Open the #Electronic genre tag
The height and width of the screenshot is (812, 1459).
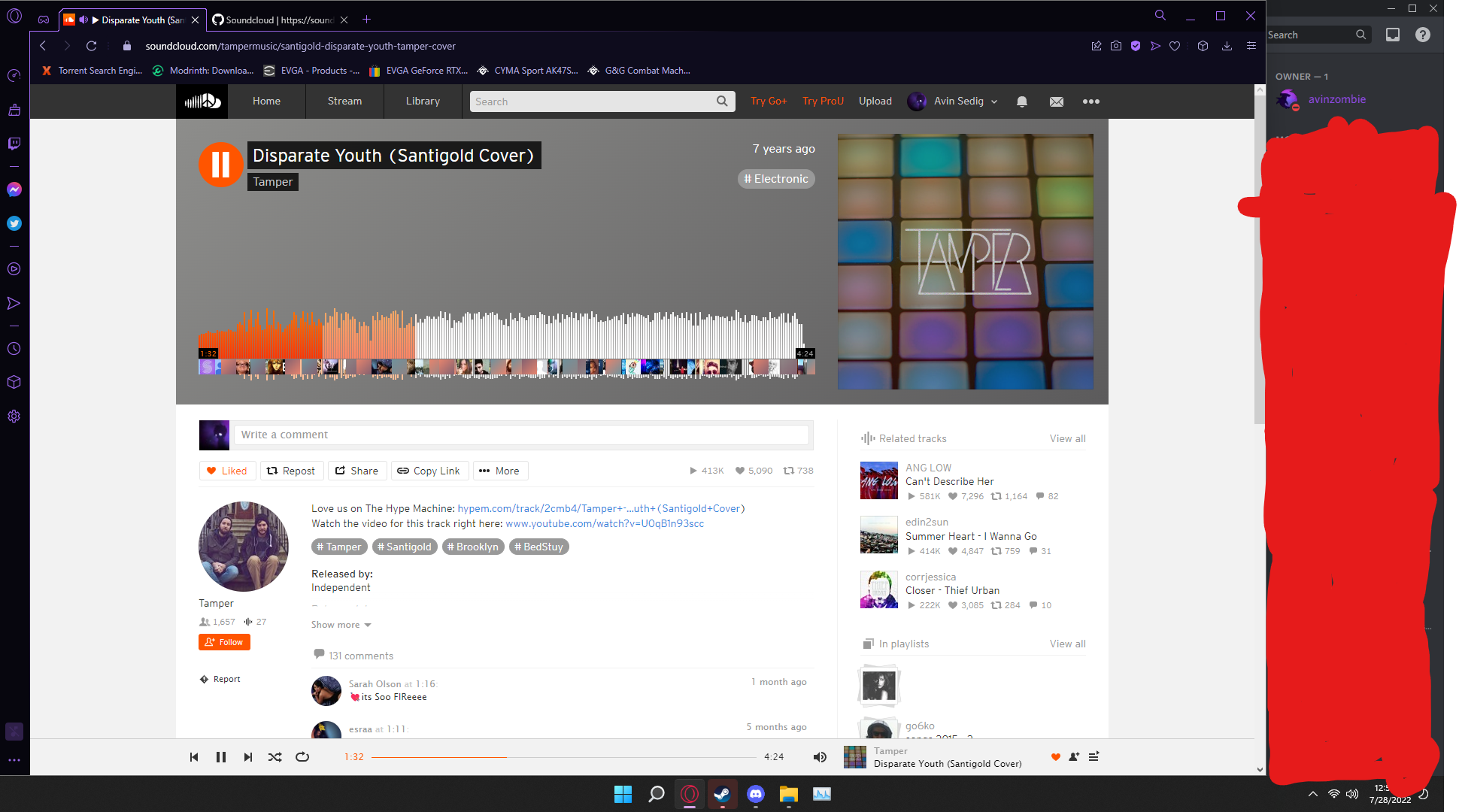coord(776,179)
